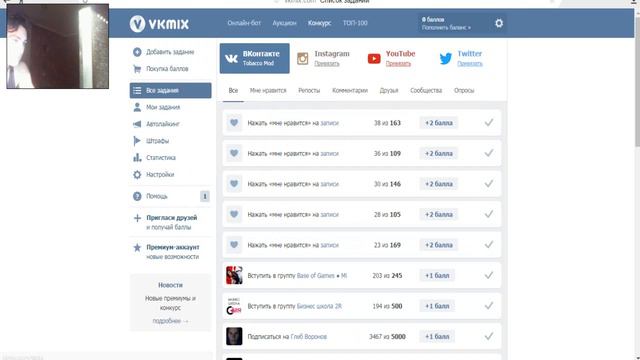The width and height of the screenshot is (640, 360).
Task: Click the VKMIX logo
Action: 159,24
